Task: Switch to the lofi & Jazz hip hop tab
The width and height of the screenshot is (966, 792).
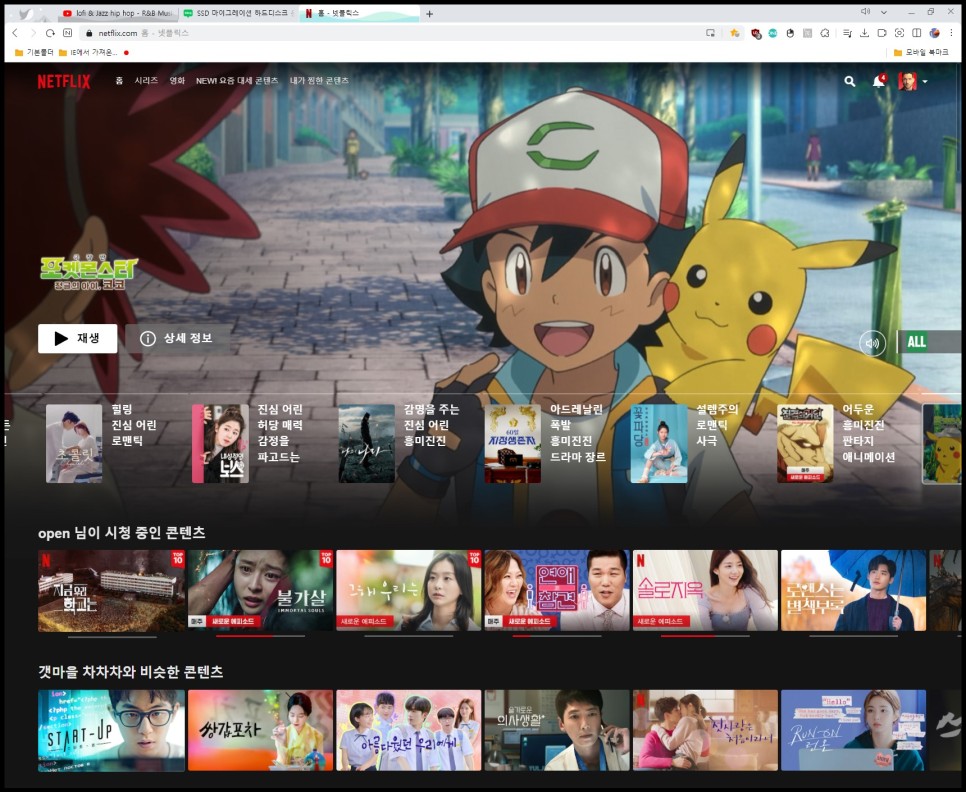Action: (x=117, y=13)
